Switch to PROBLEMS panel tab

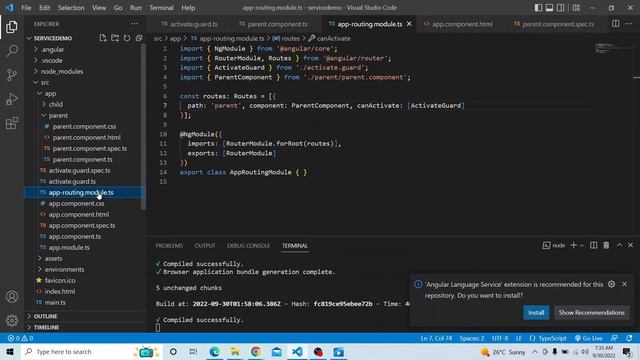(169, 246)
